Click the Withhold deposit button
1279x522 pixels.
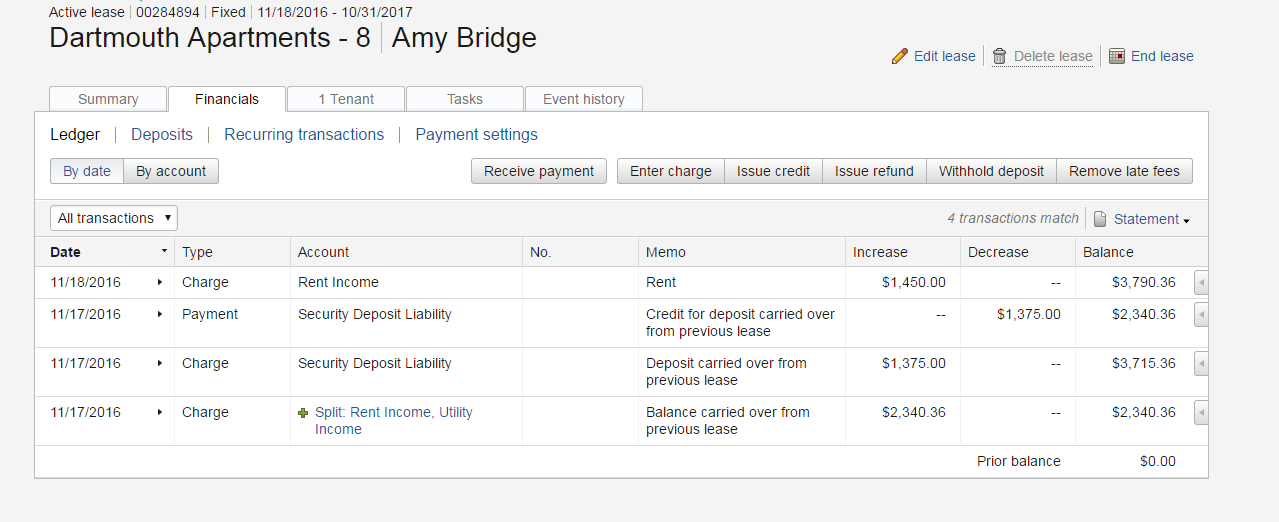(x=991, y=171)
